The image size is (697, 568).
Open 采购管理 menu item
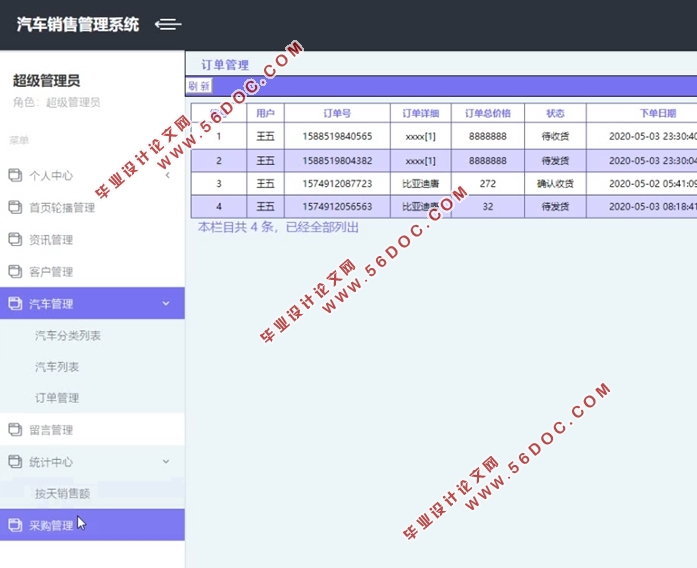(x=92, y=525)
